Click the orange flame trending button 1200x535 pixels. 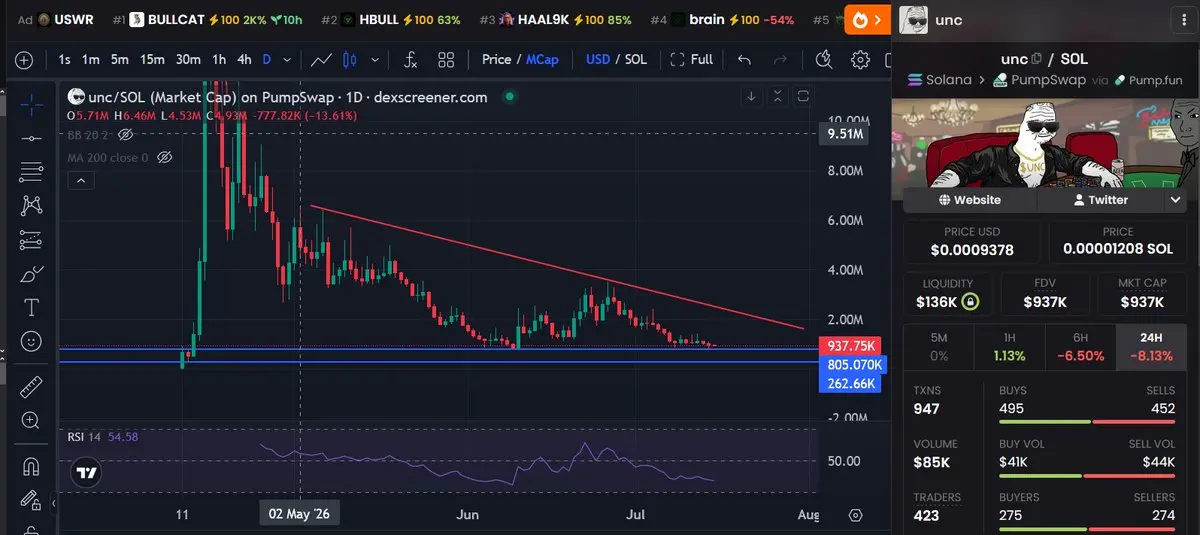865,19
